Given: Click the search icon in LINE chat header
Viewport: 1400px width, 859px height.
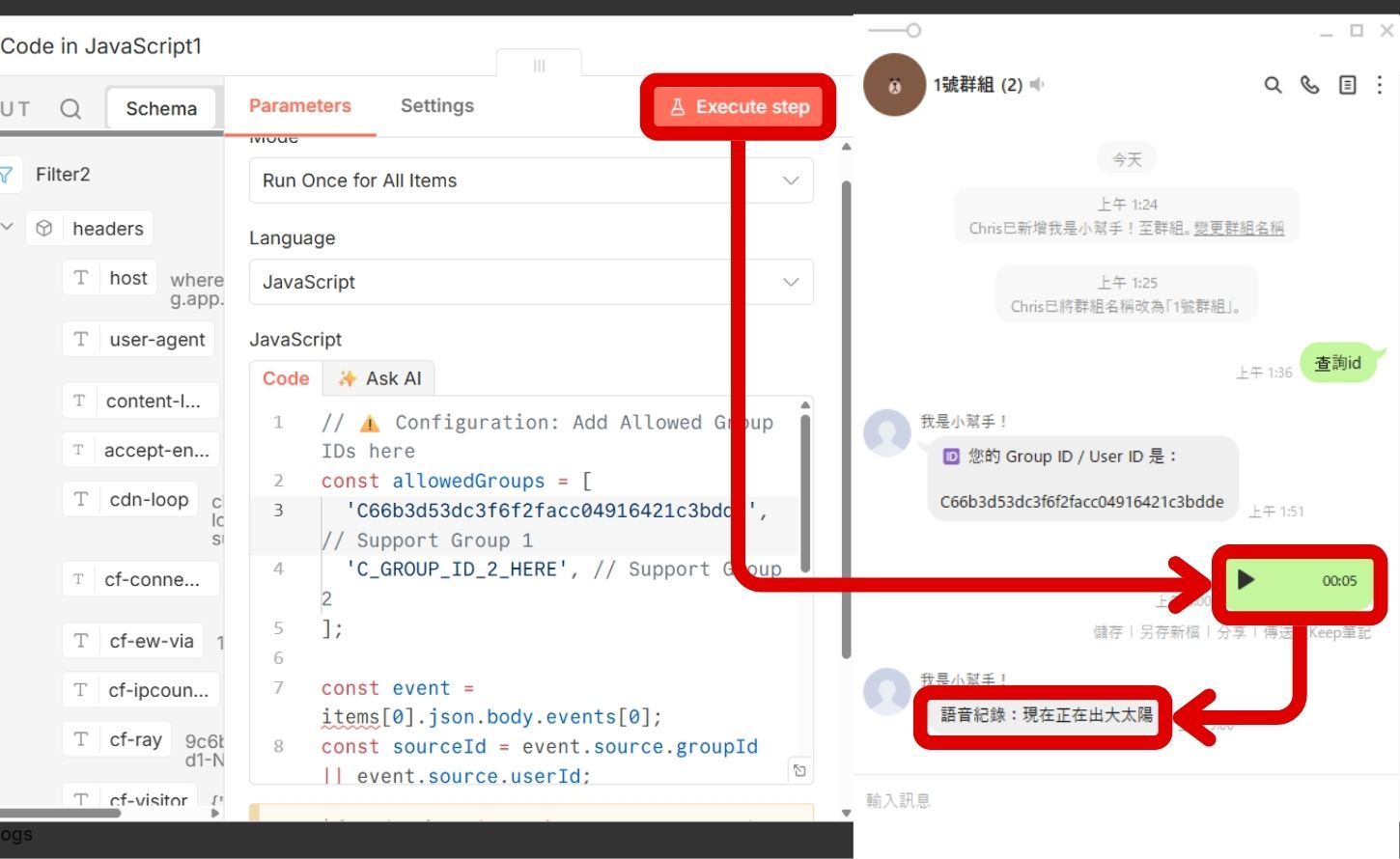Looking at the screenshot, I should pos(1273,85).
